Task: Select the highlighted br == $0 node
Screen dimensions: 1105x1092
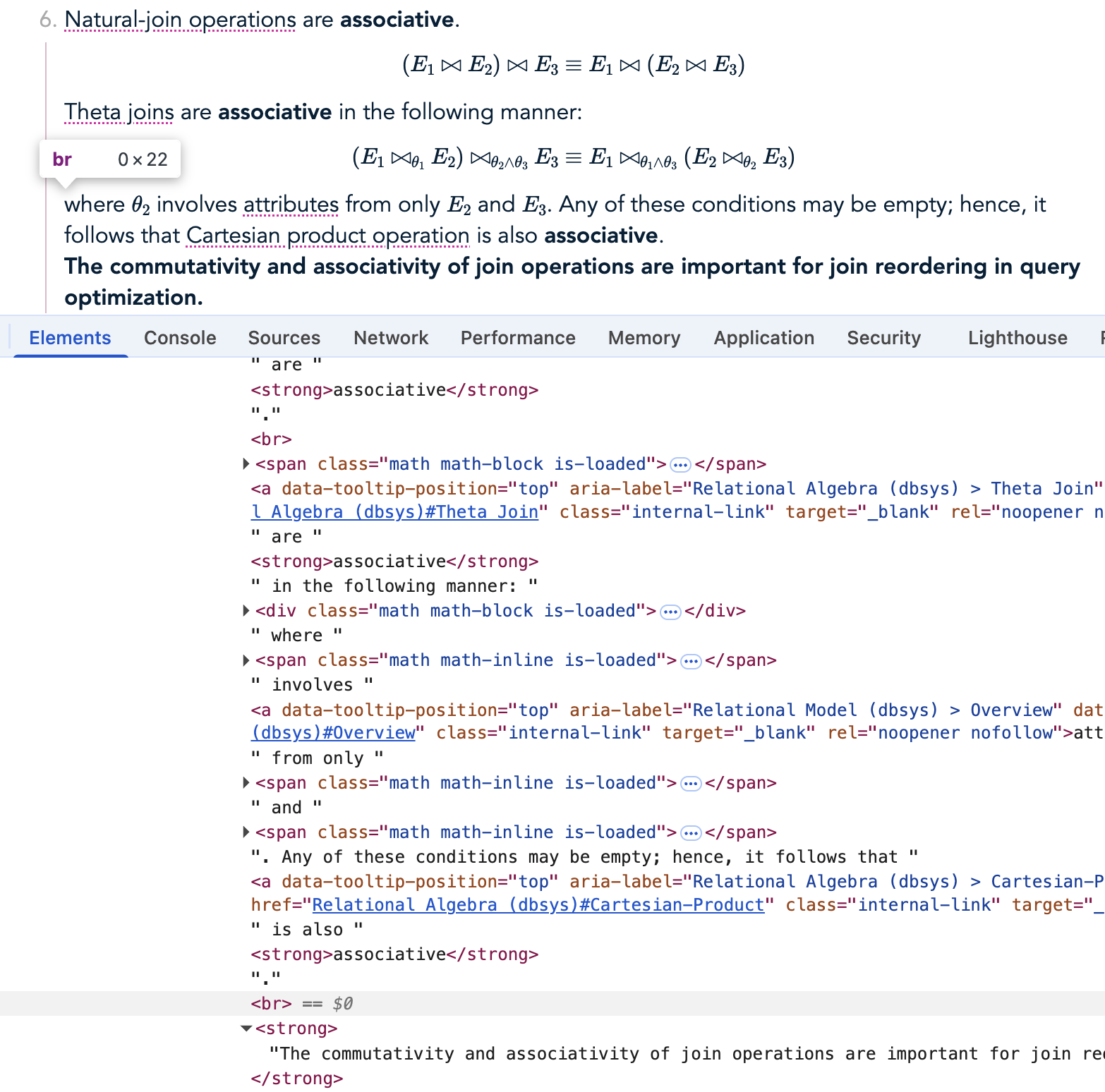Action: tap(271, 1004)
